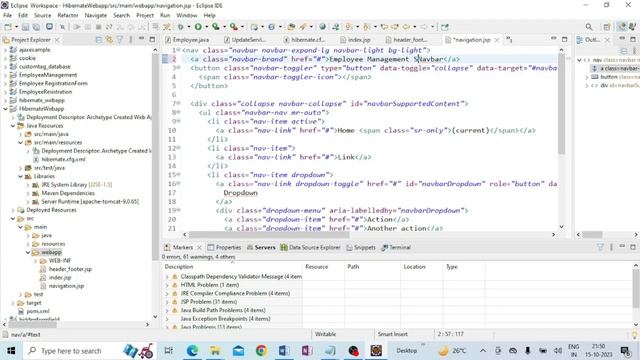Viewport: 640px width, 360px height.
Task: Open the Refactor menu
Action: 68,15
